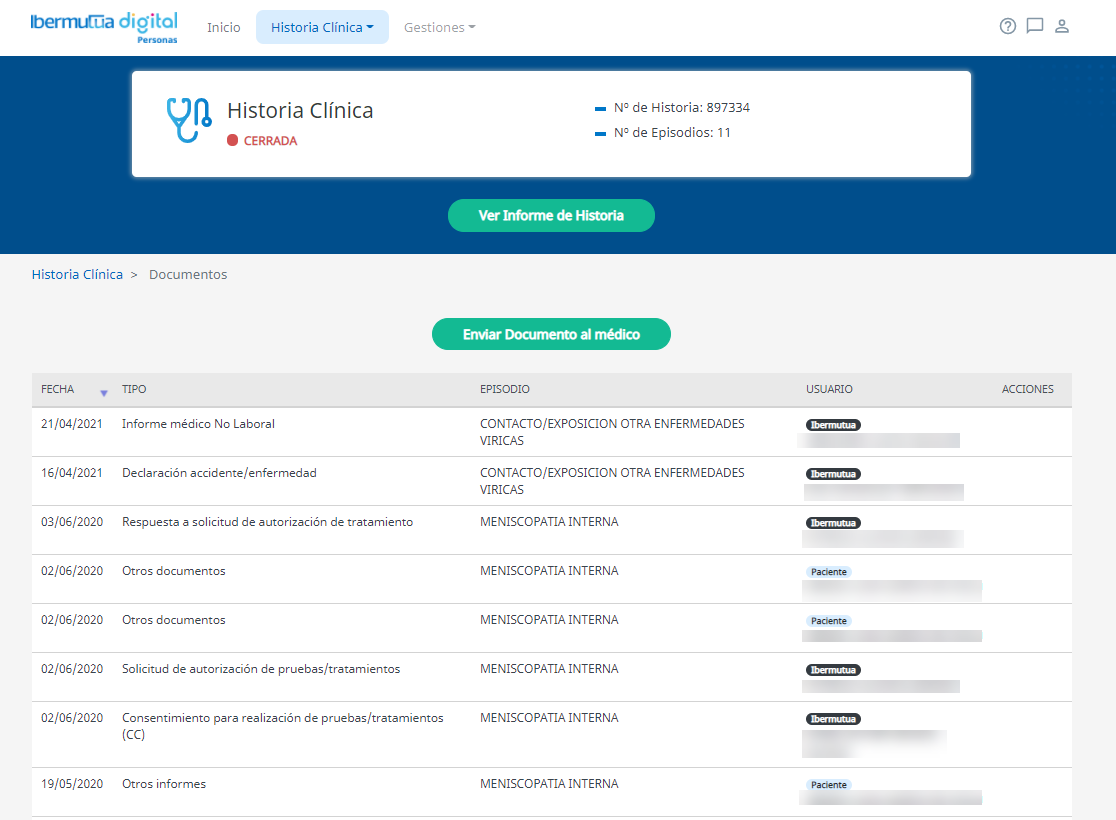Sort the table by the TIPO column header
This screenshot has width=1116, height=820.
pyautogui.click(x=134, y=389)
